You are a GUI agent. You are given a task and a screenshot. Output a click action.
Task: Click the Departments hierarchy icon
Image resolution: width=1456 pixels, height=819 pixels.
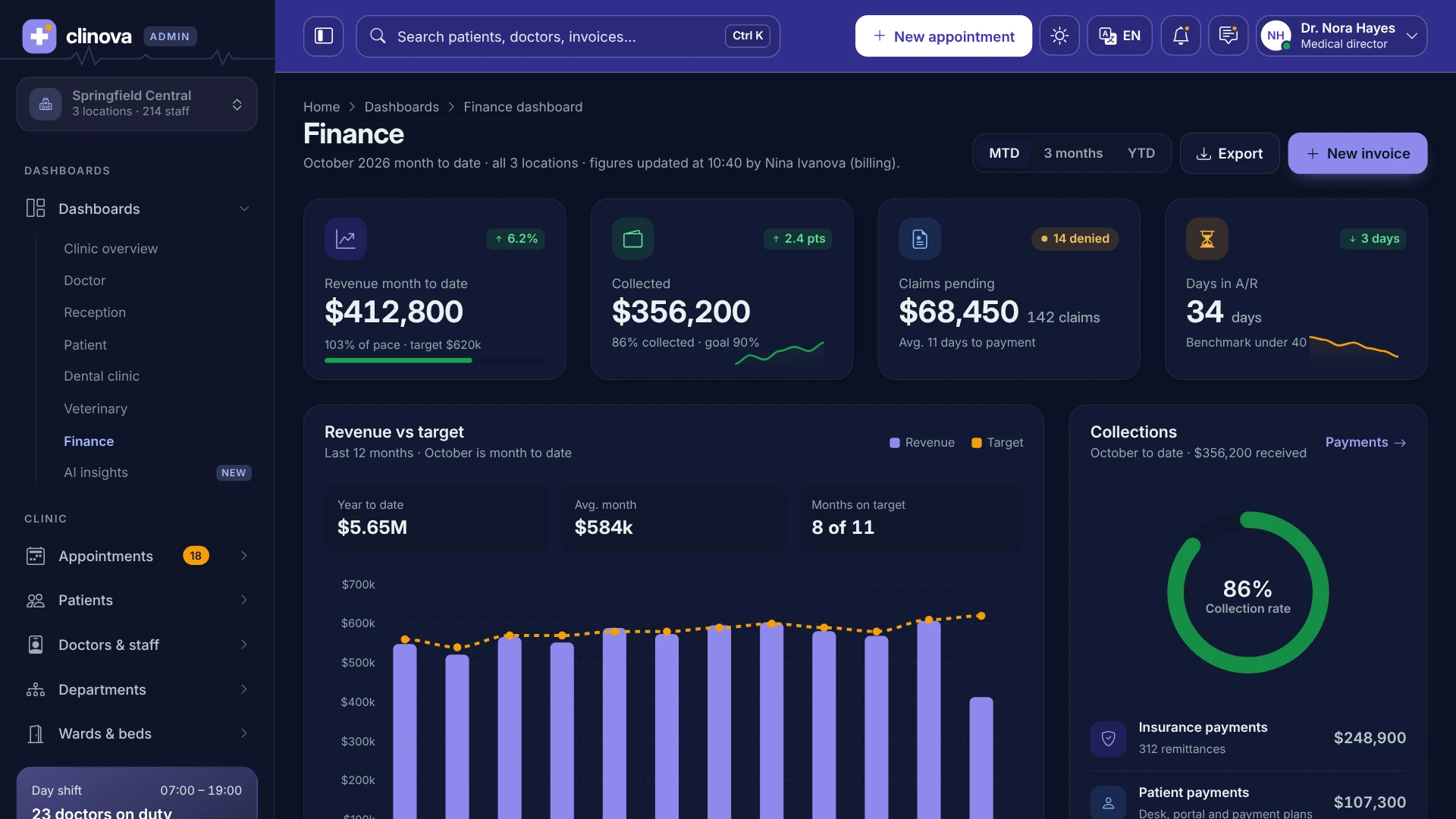[x=36, y=689]
